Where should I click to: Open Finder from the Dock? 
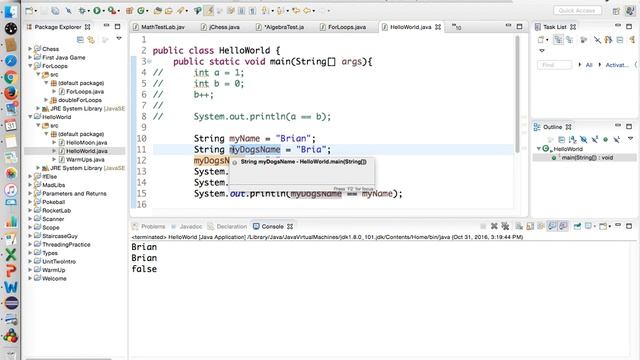11,11
